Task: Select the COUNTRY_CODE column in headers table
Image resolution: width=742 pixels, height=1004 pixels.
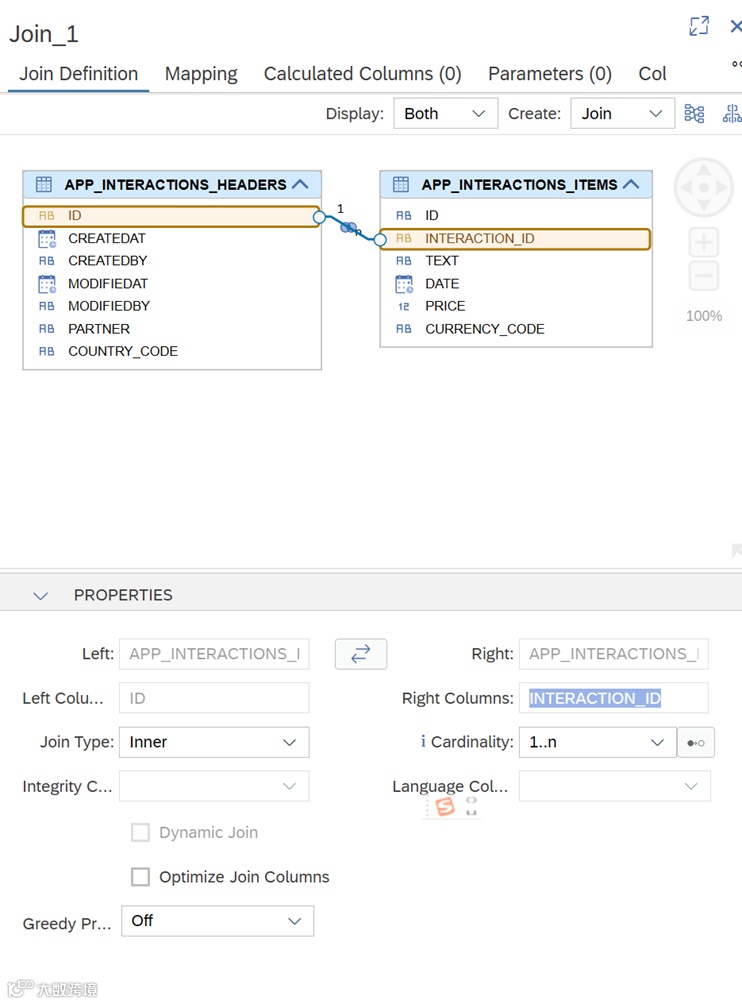Action: (x=122, y=351)
